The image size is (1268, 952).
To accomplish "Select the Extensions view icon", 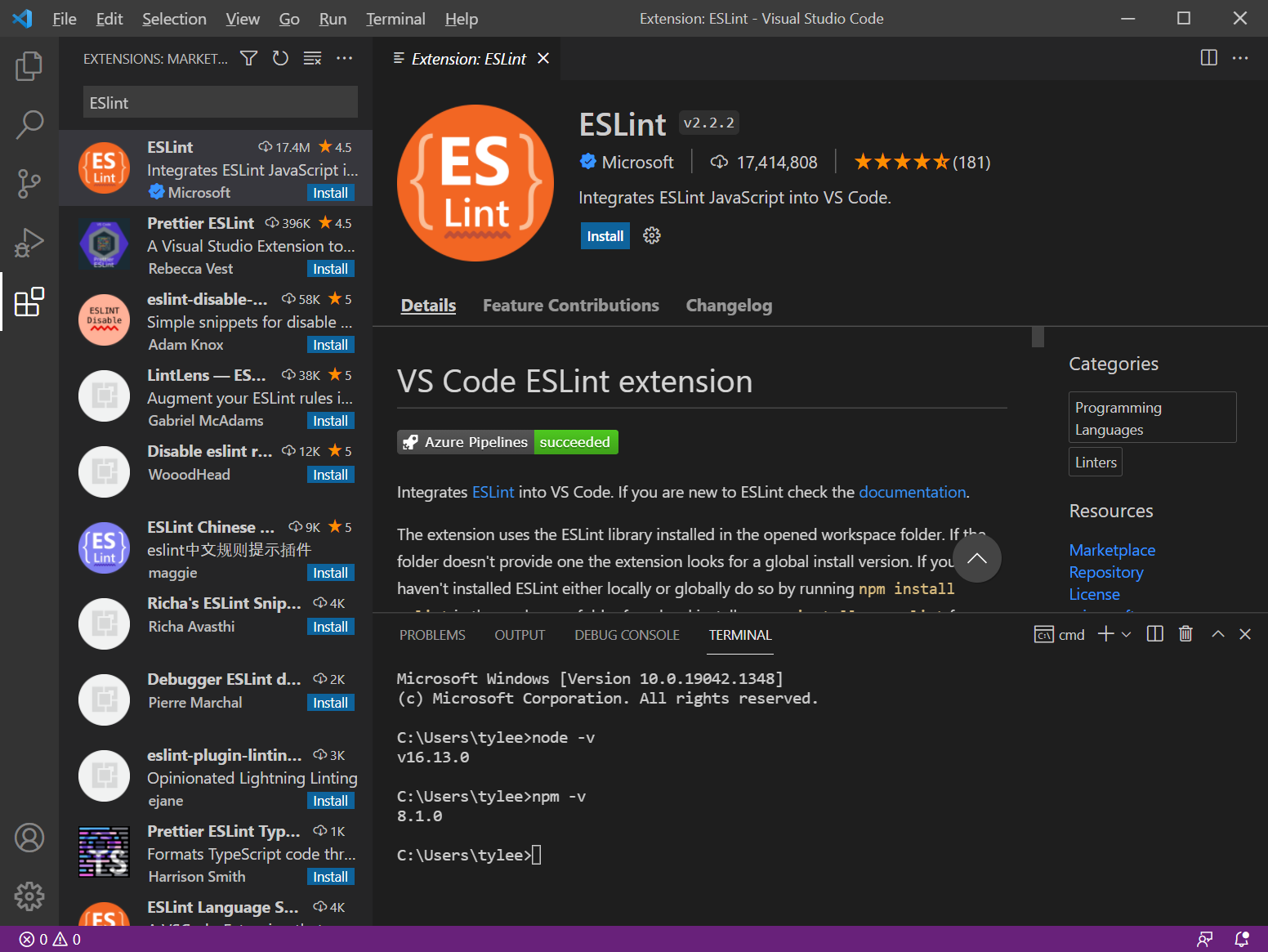I will [x=29, y=302].
